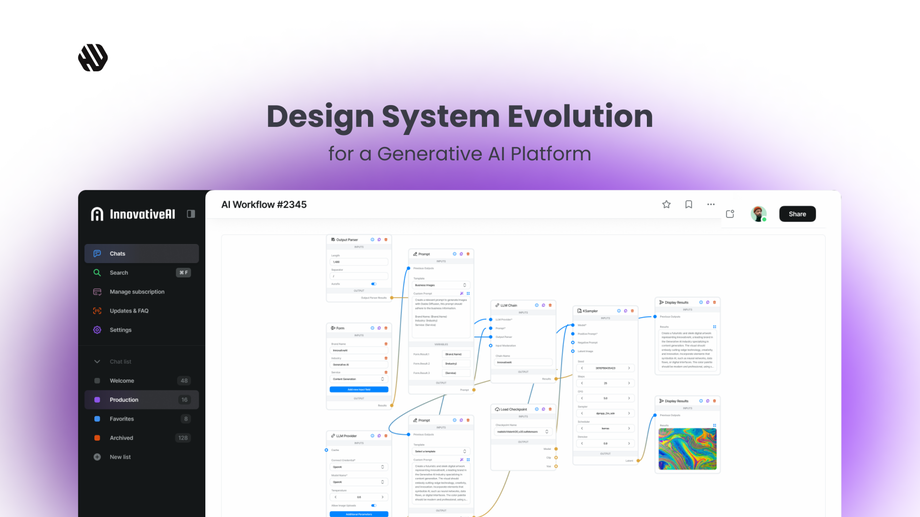Image resolution: width=920 pixels, height=517 pixels.
Task: Collapse the Chat list section
Action: point(97,361)
